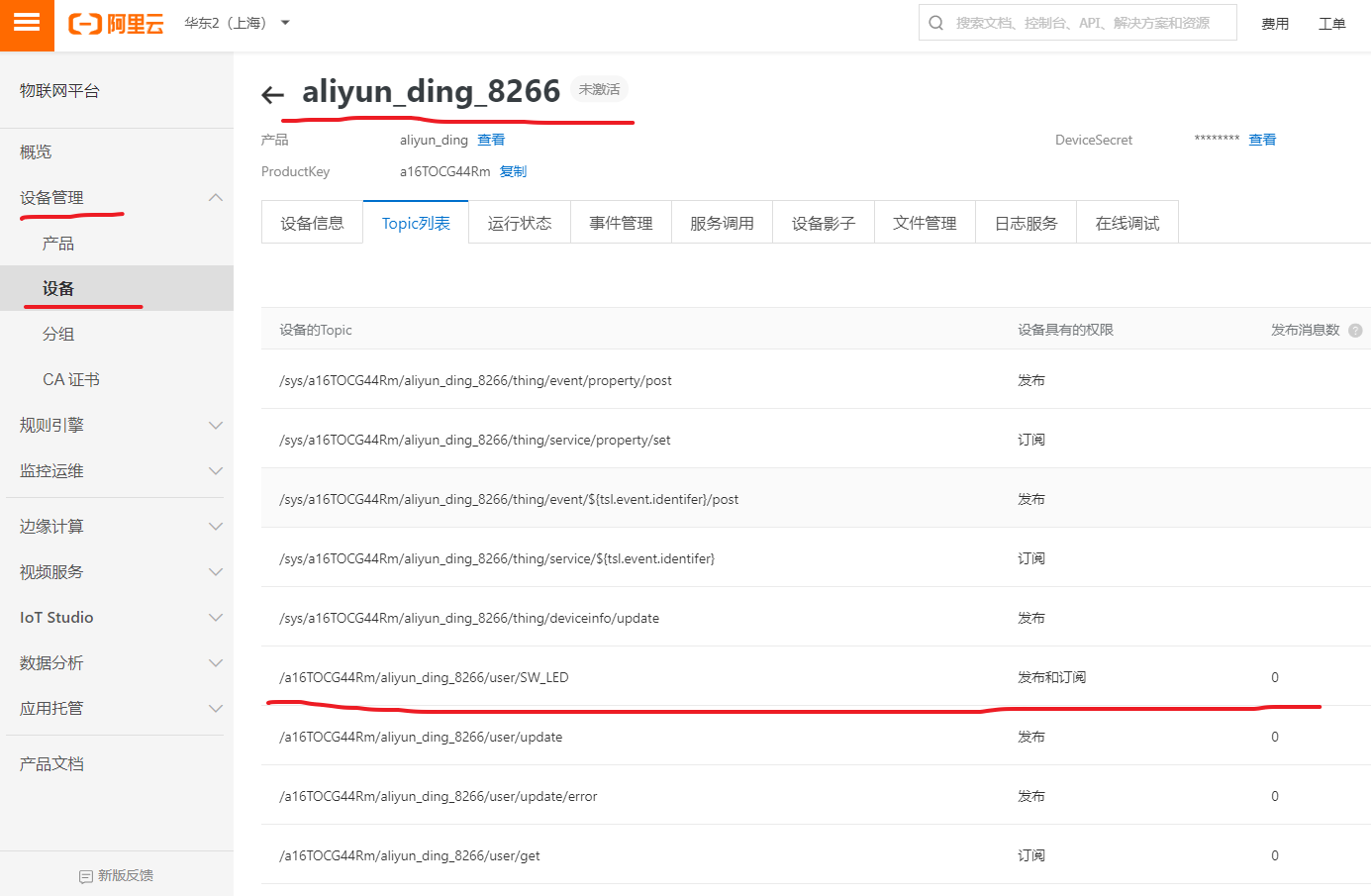The image size is (1371, 896).
Task: Select the user/SW_LED topic
Action: tap(424, 678)
